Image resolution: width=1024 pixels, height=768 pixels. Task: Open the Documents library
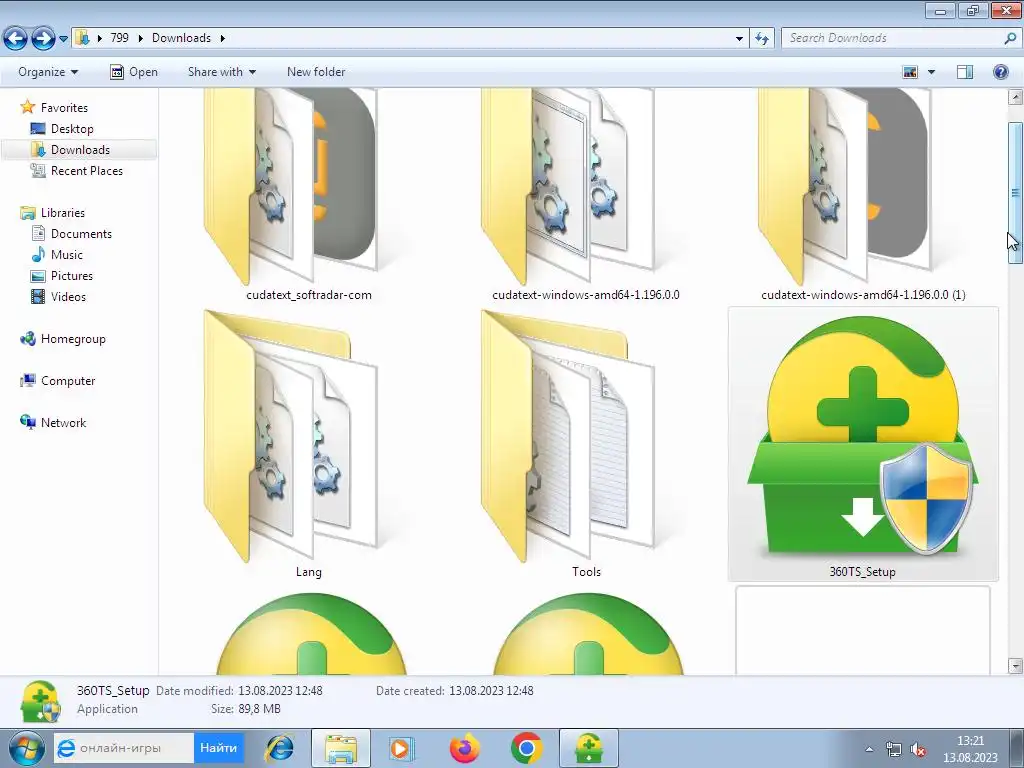[81, 234]
